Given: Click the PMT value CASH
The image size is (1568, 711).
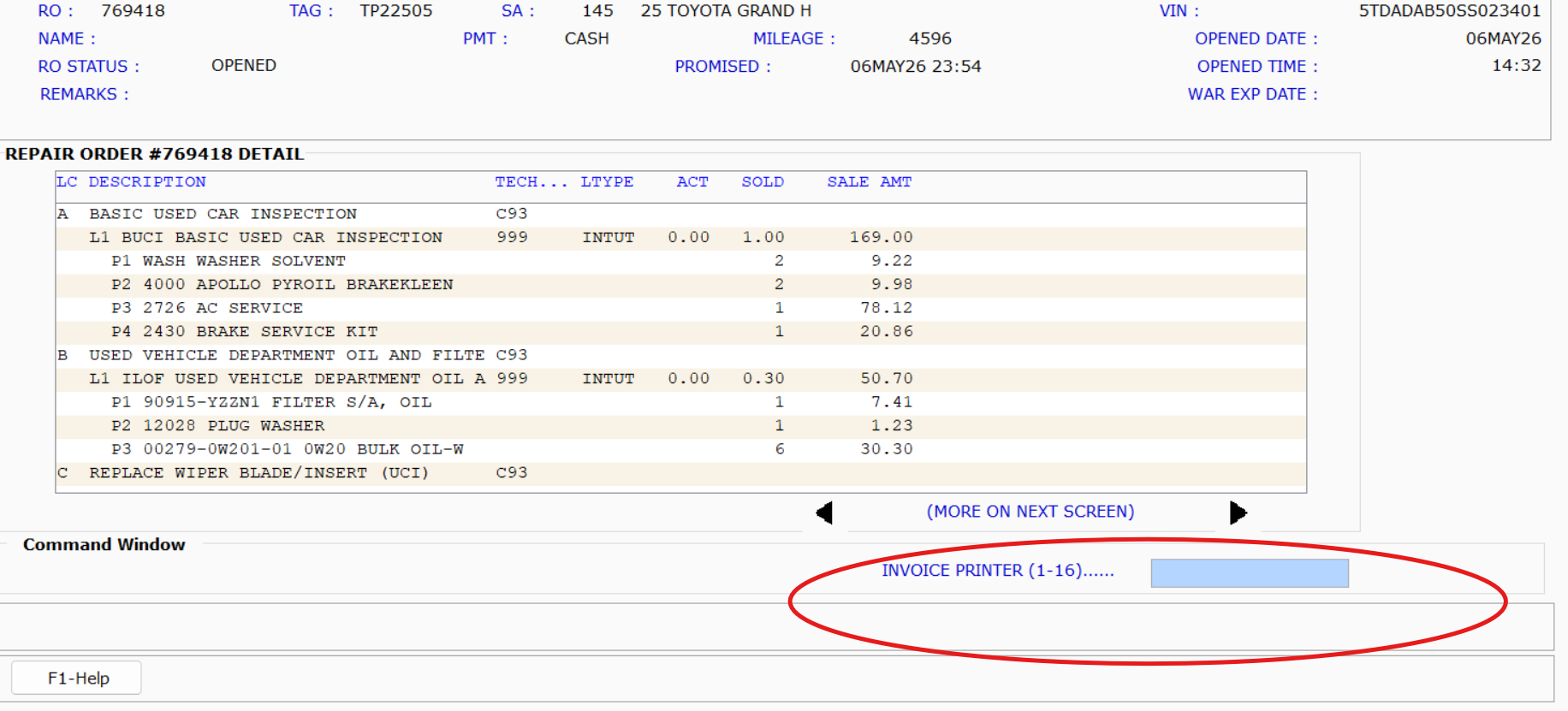Looking at the screenshot, I should [586, 39].
